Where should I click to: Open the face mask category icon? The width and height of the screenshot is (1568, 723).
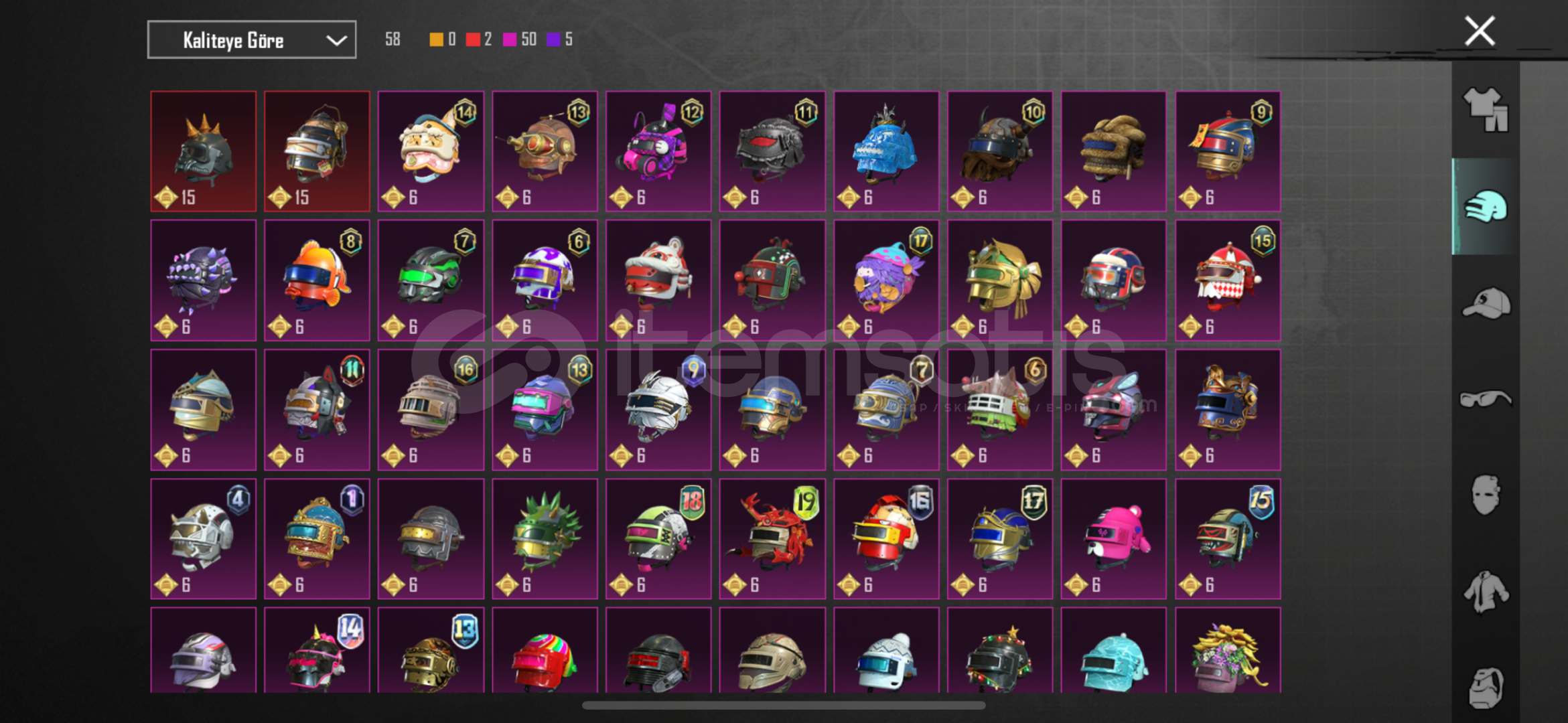1486,495
